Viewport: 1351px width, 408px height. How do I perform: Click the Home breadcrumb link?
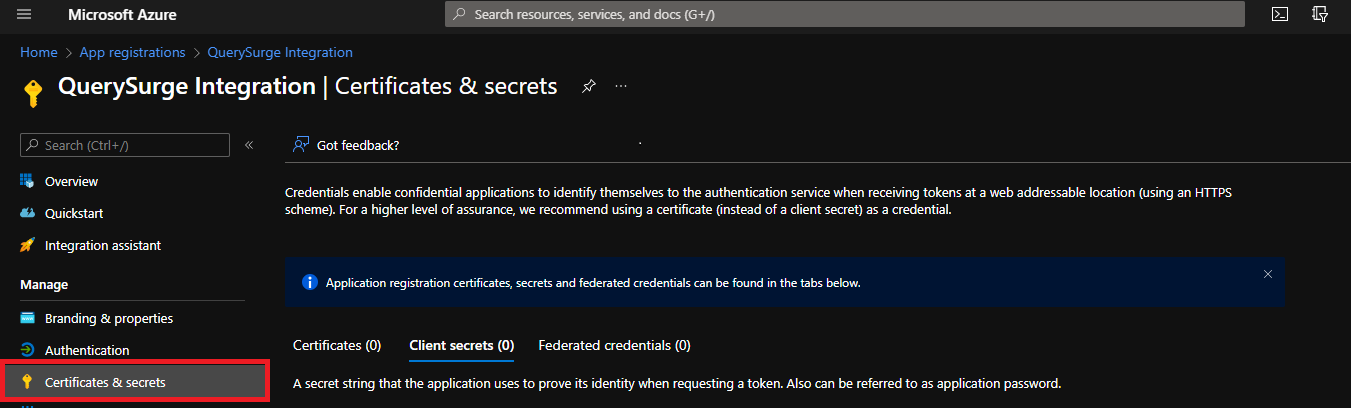38,52
